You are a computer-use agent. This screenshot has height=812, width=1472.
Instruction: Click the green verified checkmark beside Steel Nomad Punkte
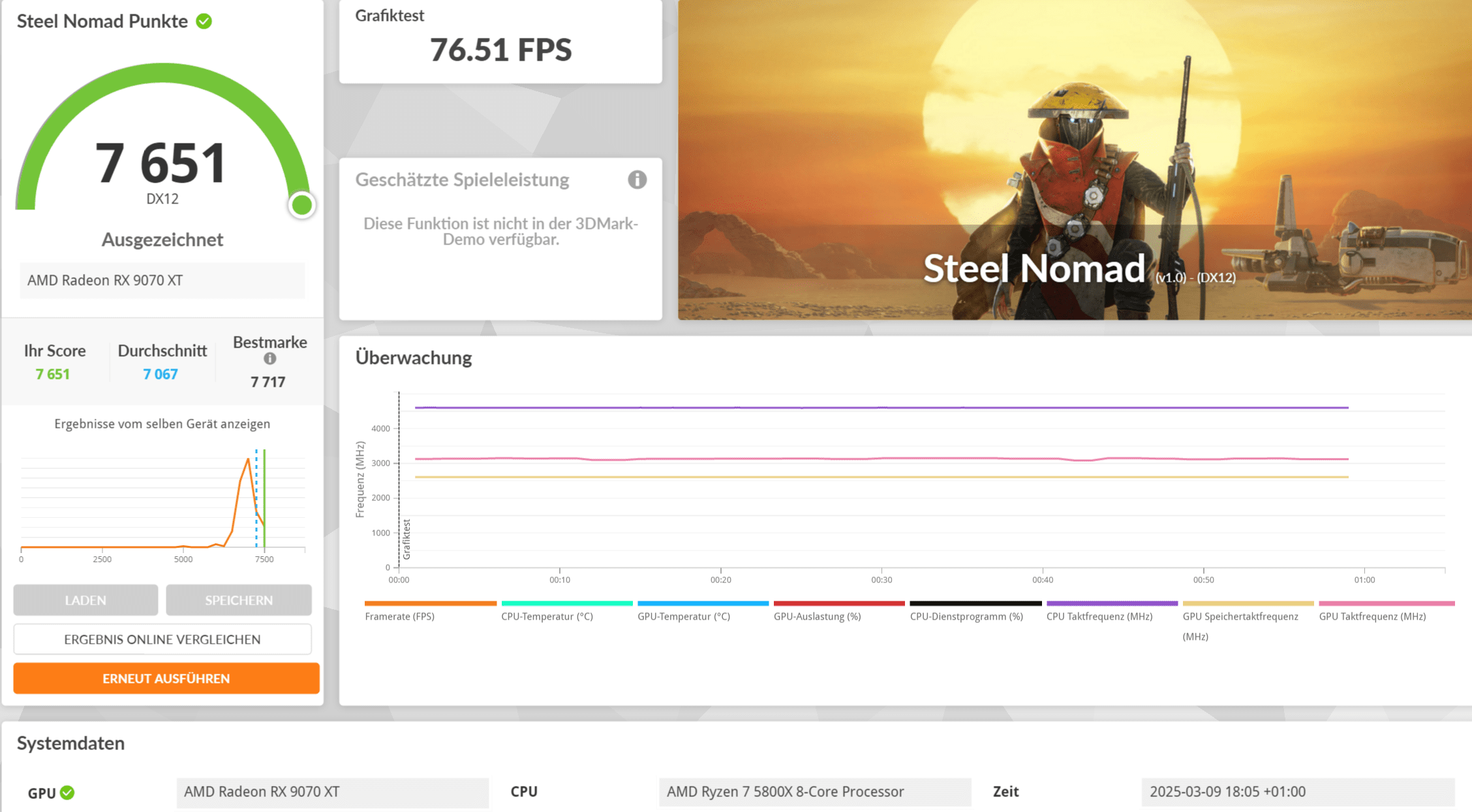[x=204, y=22]
